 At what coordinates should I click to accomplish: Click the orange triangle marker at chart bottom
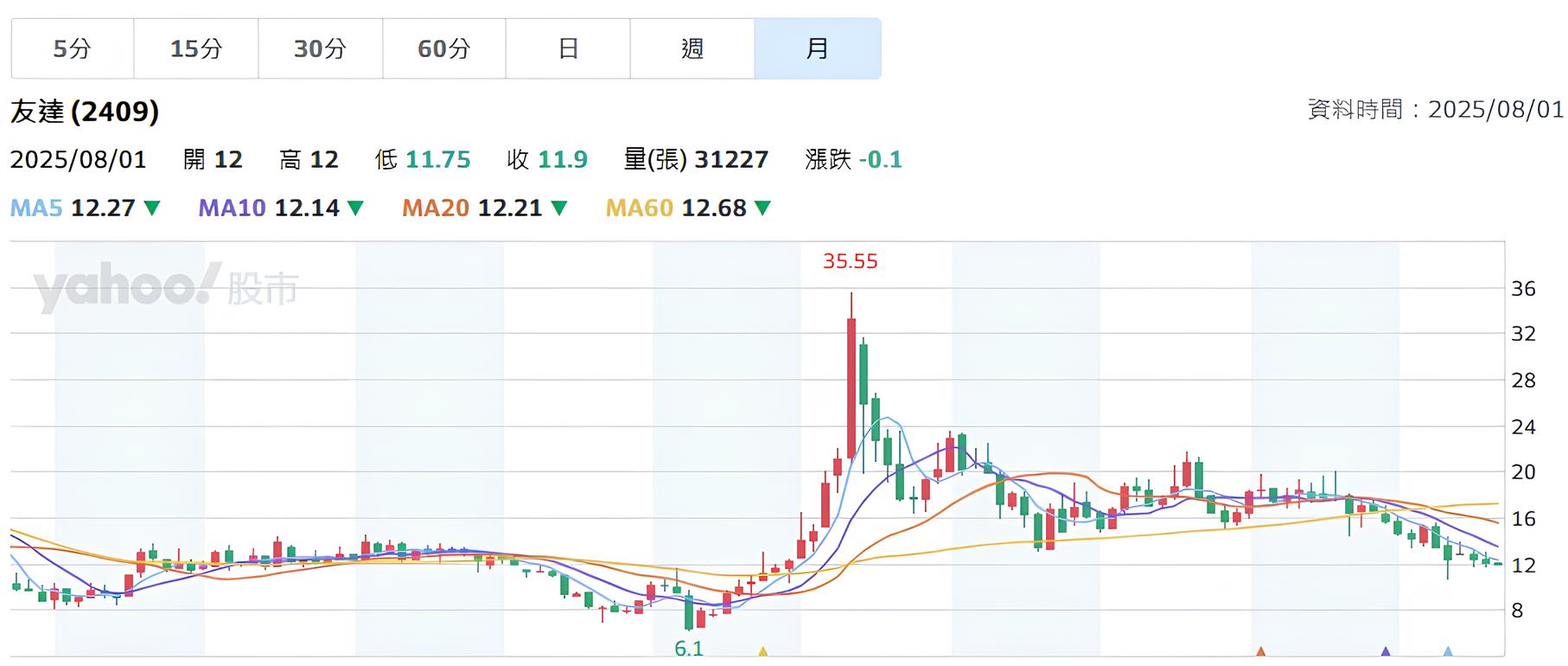pos(1260,651)
